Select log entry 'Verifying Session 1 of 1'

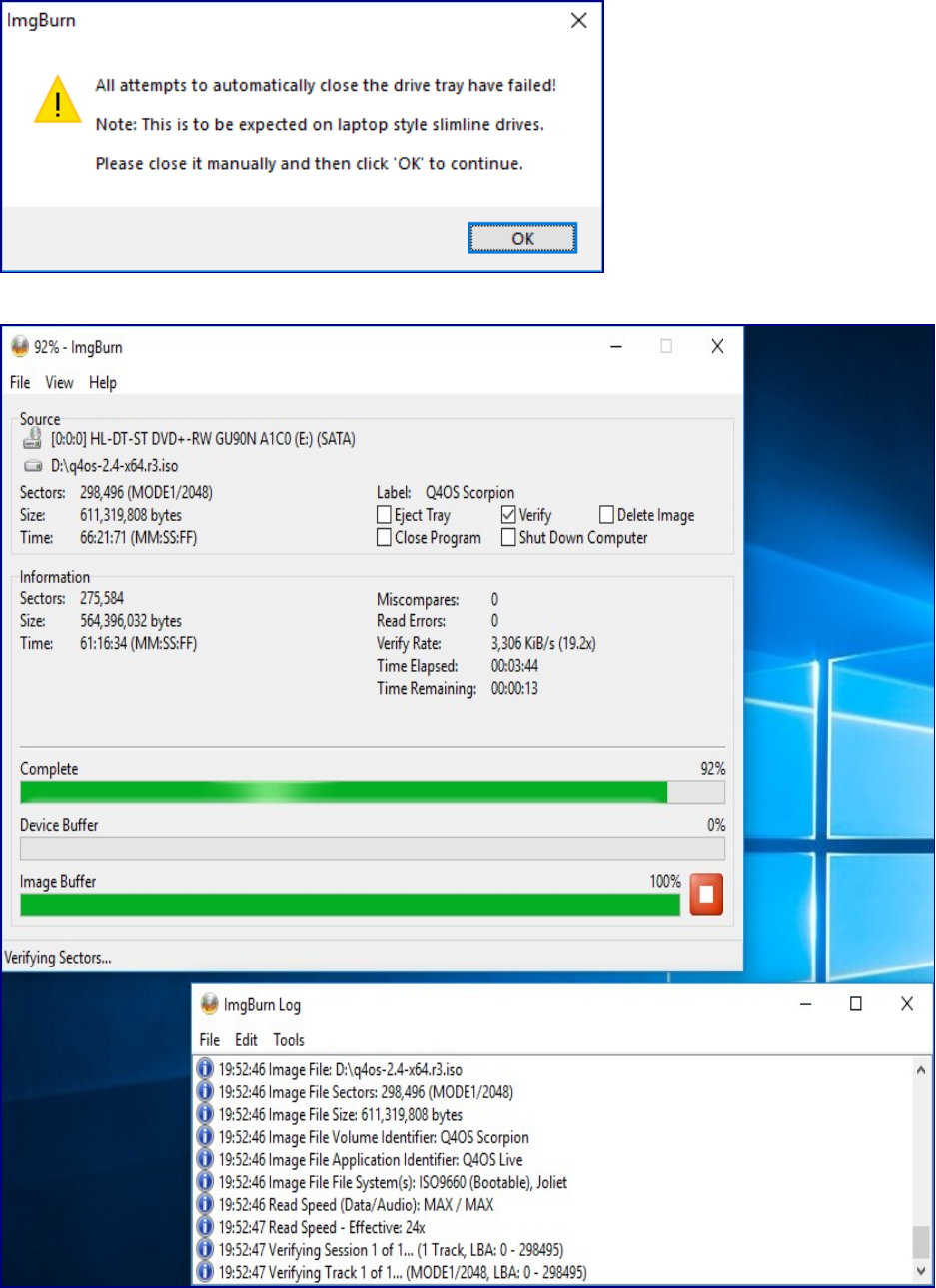392,1249
